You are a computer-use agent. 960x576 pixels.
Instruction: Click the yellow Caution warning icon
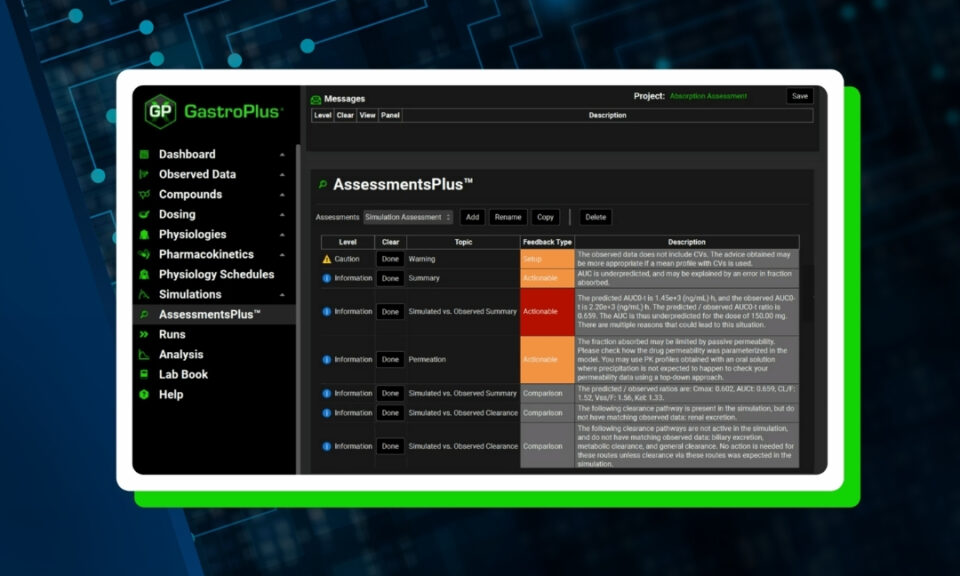327,259
